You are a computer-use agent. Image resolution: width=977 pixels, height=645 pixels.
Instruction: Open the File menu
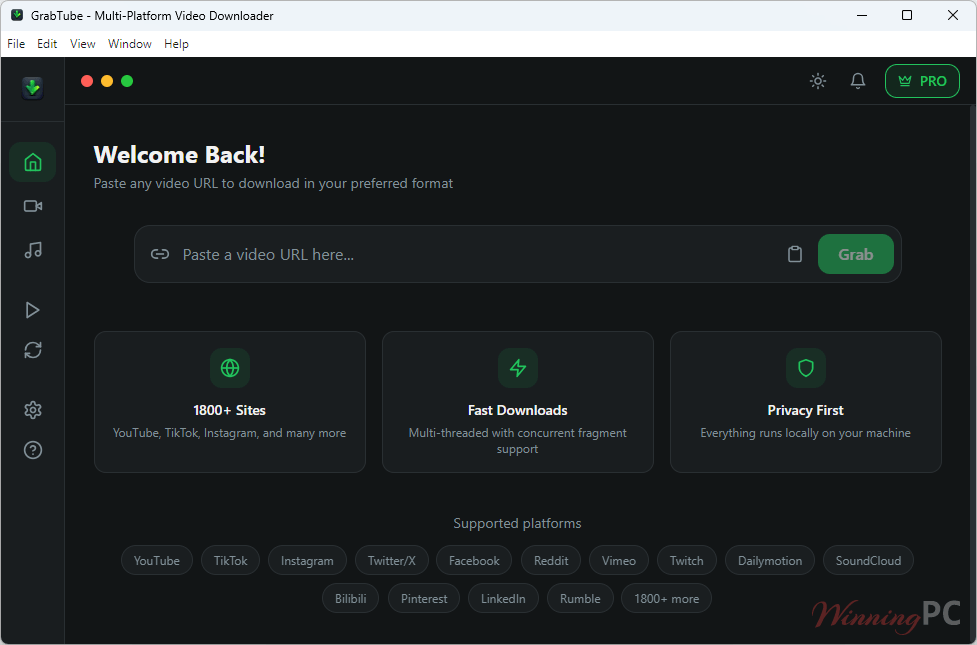point(16,44)
